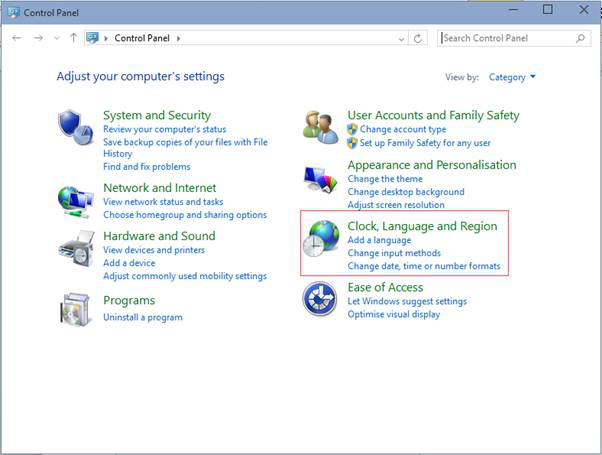
Task: Click the Control Panel icon in address bar
Action: click(x=93, y=38)
